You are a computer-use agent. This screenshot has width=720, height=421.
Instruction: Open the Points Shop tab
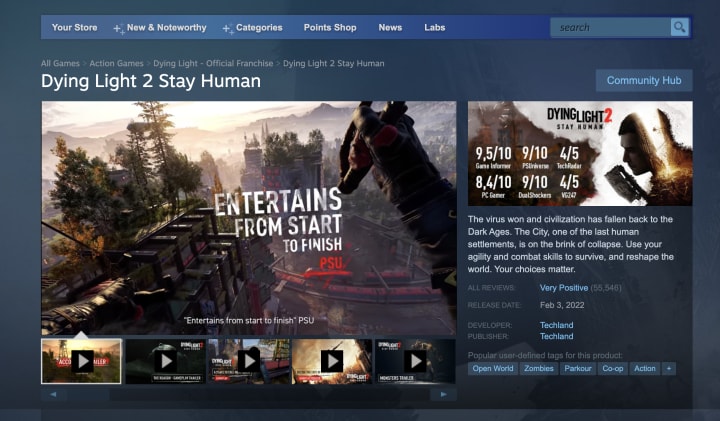[x=330, y=28]
